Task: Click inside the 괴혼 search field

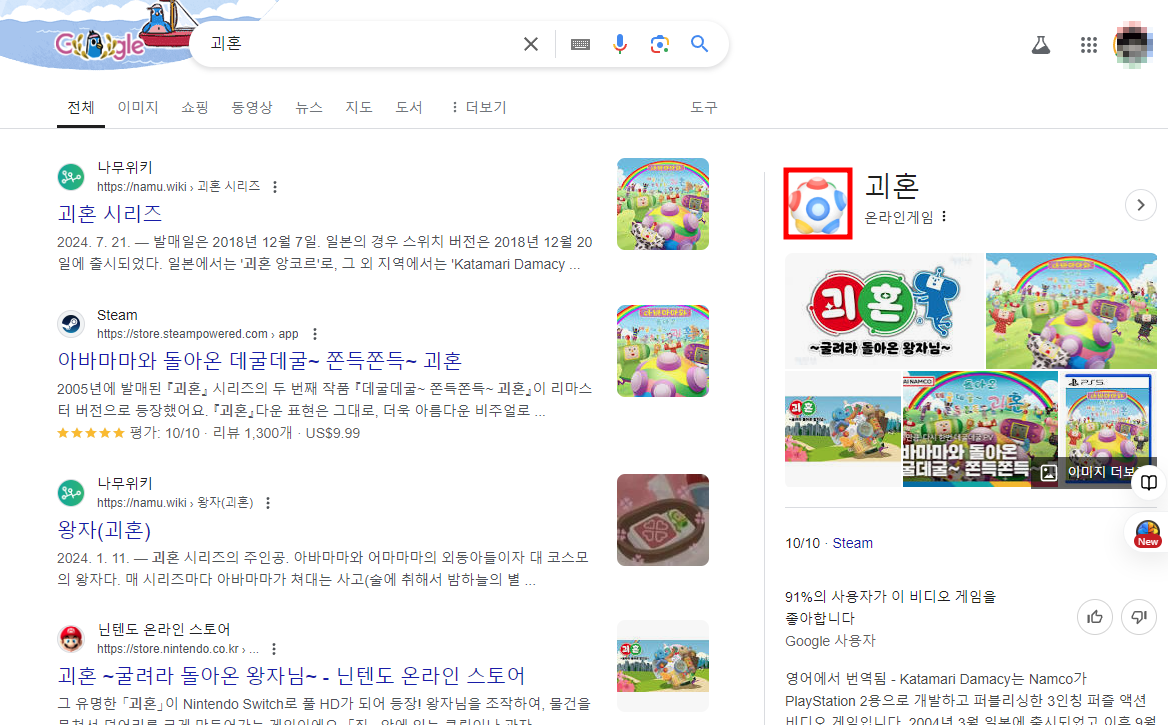Action: pos(358,44)
